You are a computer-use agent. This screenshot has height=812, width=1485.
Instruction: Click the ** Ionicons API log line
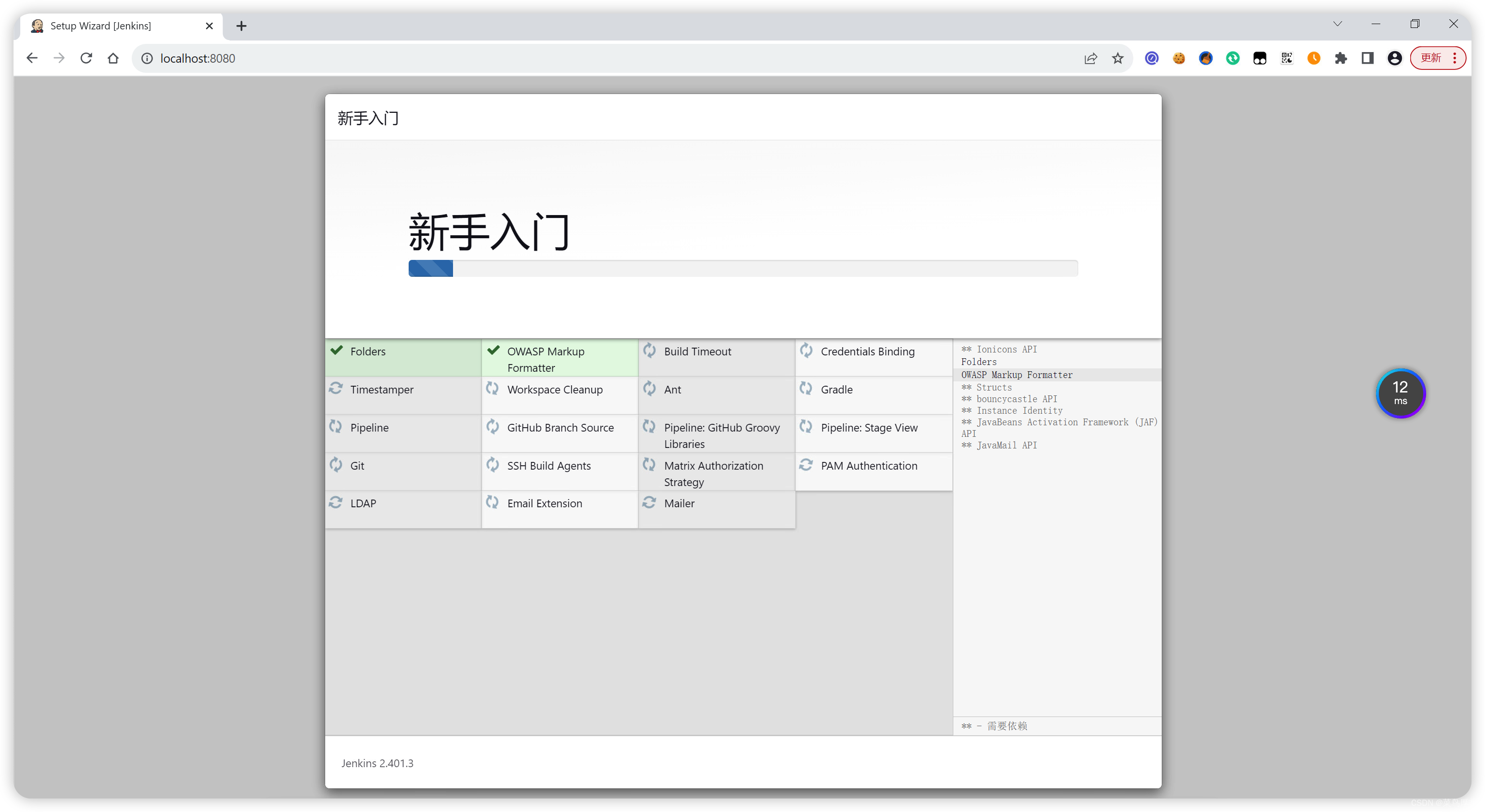(999, 349)
